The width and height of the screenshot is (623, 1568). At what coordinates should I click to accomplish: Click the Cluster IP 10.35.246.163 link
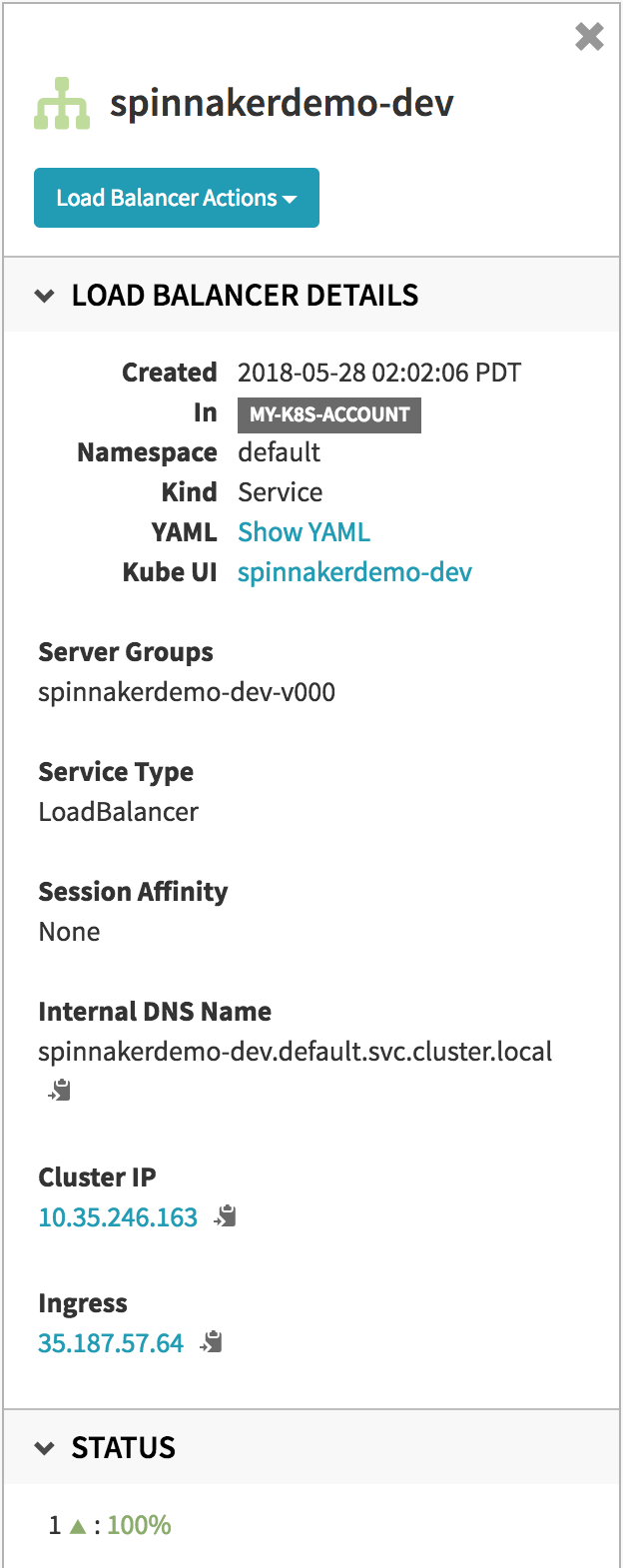[118, 1217]
